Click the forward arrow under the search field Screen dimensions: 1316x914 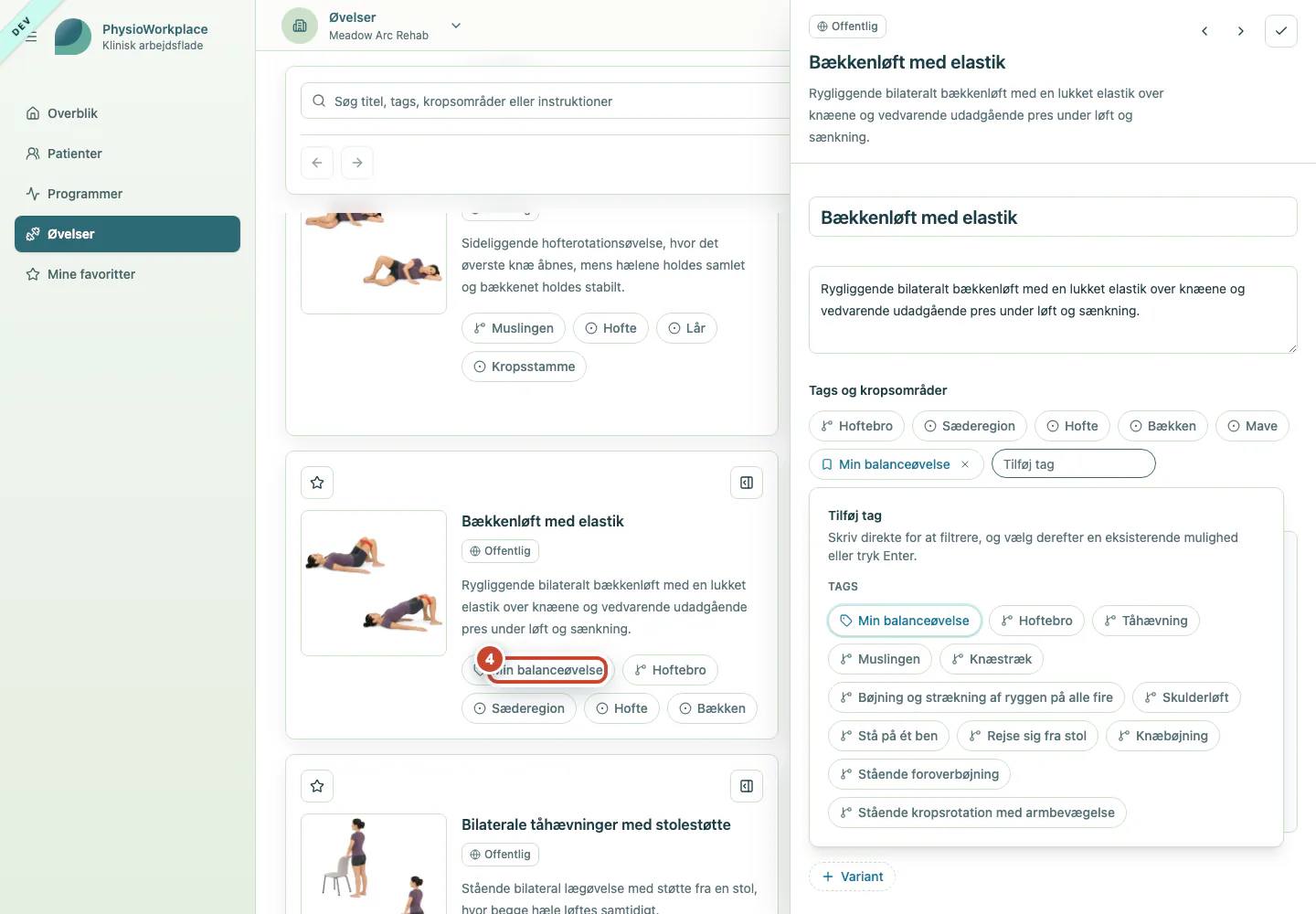coord(357,163)
